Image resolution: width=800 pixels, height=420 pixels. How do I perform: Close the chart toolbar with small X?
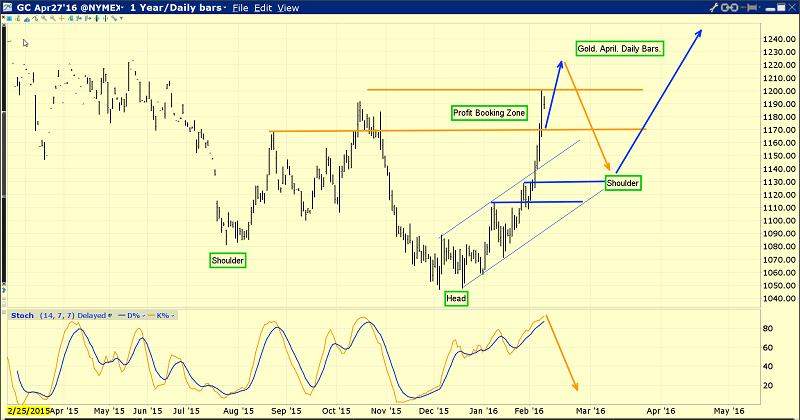click(3, 17)
